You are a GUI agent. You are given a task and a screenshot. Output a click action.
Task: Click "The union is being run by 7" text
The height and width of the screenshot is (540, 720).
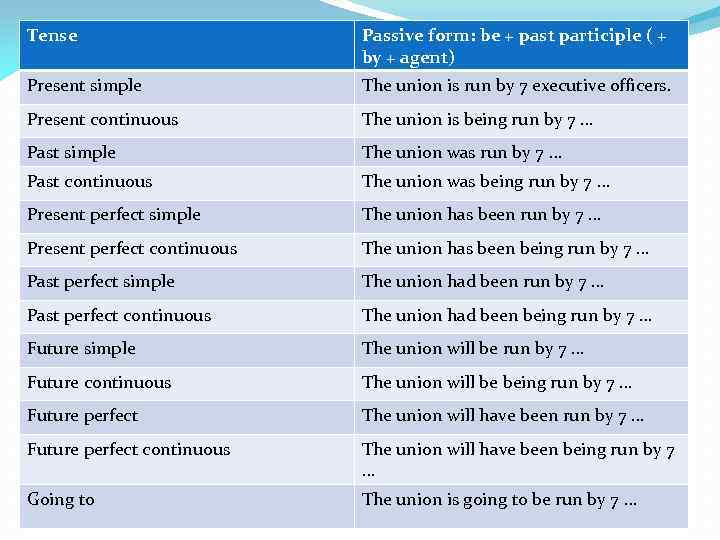click(477, 120)
